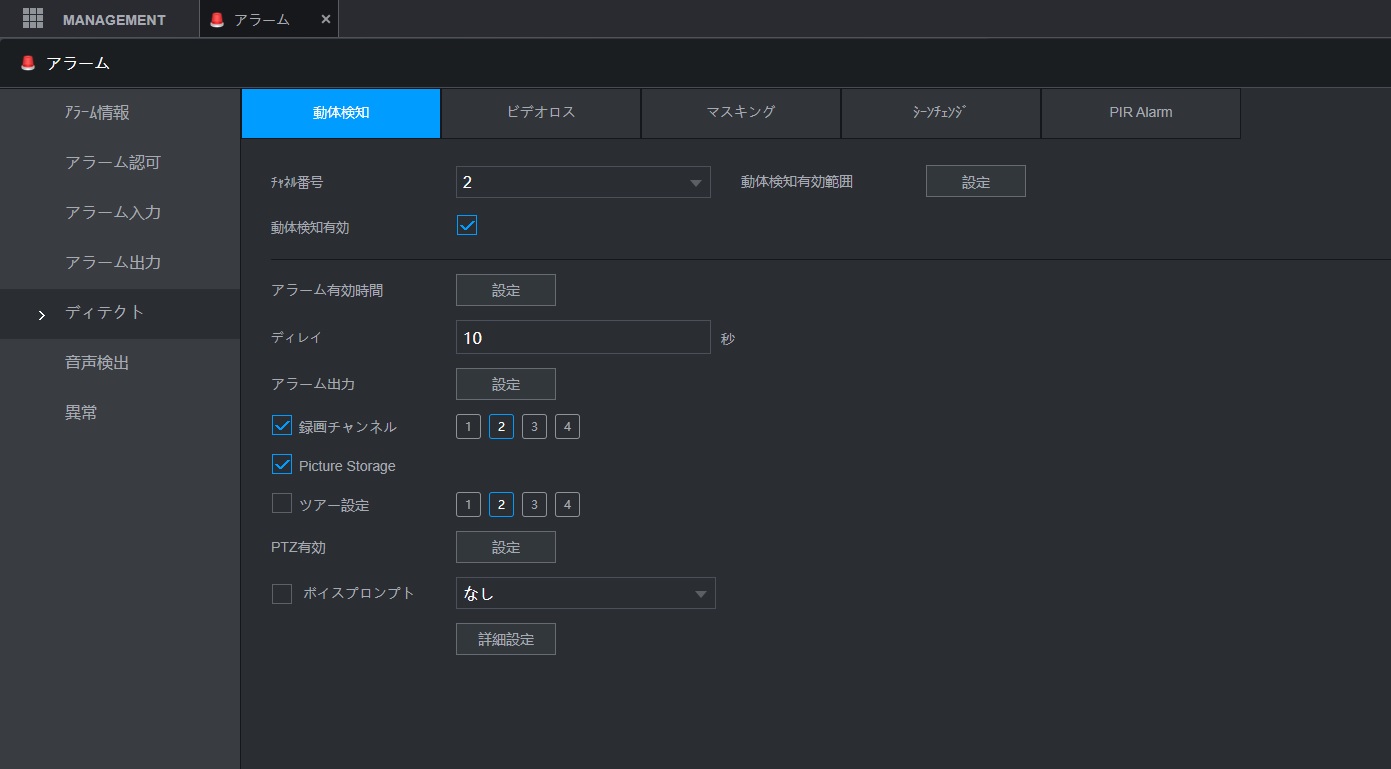
Task: Switch to the ビデオロス tab
Action: (541, 113)
